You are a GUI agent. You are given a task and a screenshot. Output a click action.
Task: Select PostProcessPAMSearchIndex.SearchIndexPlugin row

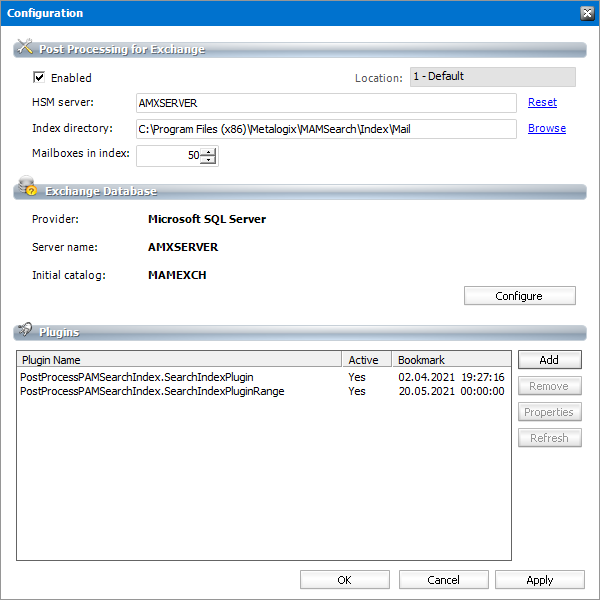263,377
